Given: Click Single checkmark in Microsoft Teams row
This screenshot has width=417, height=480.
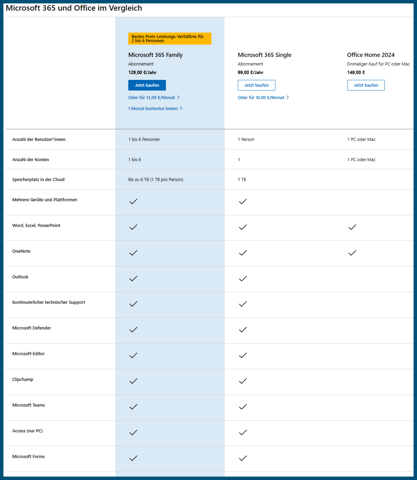Looking at the screenshot, I should pos(243,407).
